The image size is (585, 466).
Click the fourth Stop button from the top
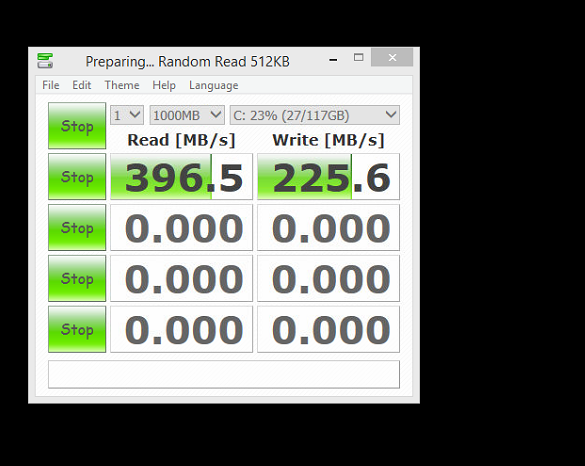point(77,278)
